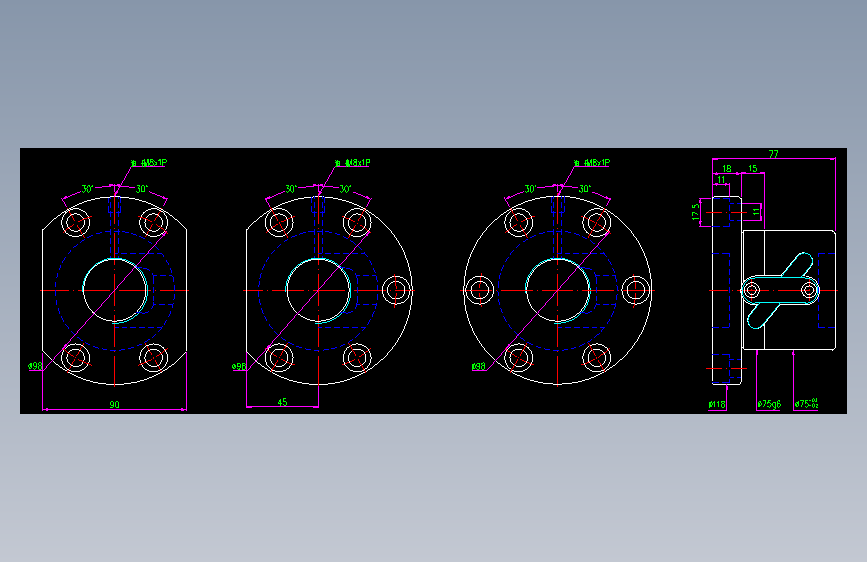Click the ø118 diameter label
This screenshot has height=562, width=867.
point(717,404)
